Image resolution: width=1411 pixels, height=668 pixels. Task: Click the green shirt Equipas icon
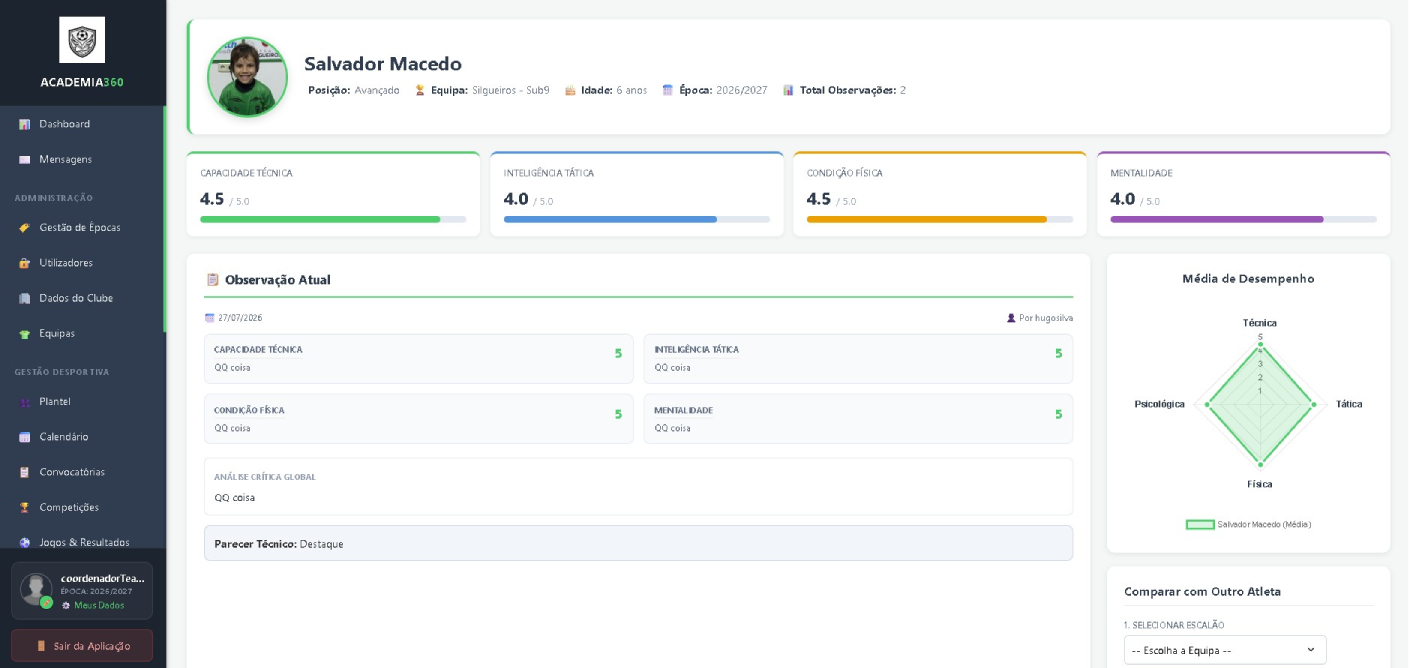pyautogui.click(x=25, y=334)
